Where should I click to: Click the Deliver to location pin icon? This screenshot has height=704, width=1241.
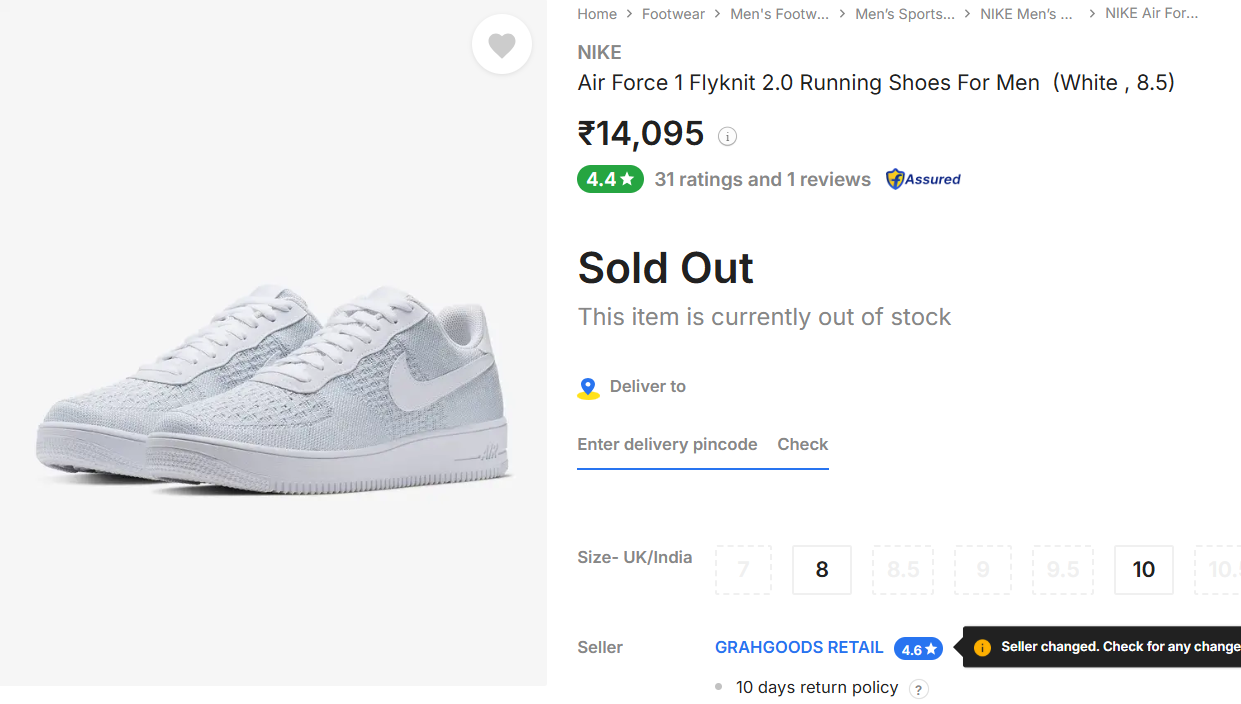pos(588,388)
